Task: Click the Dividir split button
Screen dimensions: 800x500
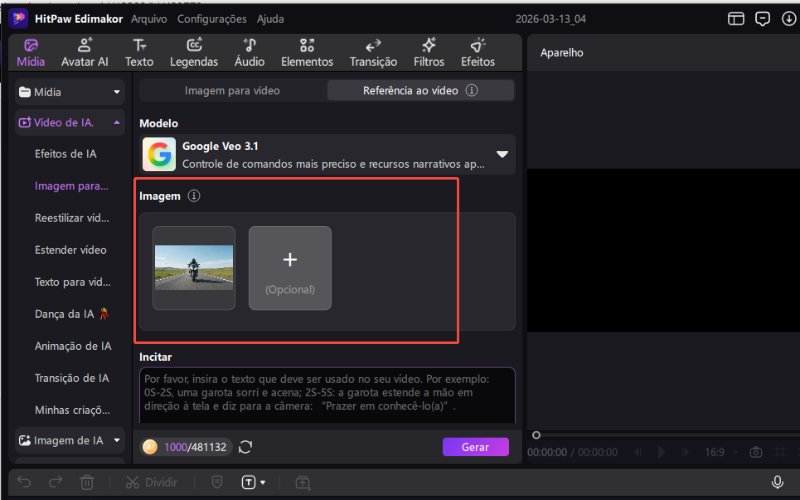Action: (x=152, y=482)
